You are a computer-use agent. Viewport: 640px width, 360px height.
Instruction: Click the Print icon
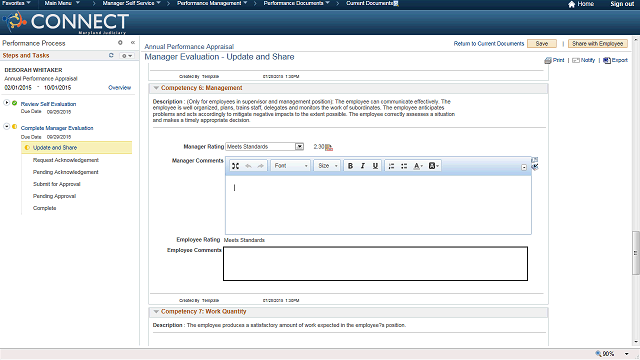548,60
